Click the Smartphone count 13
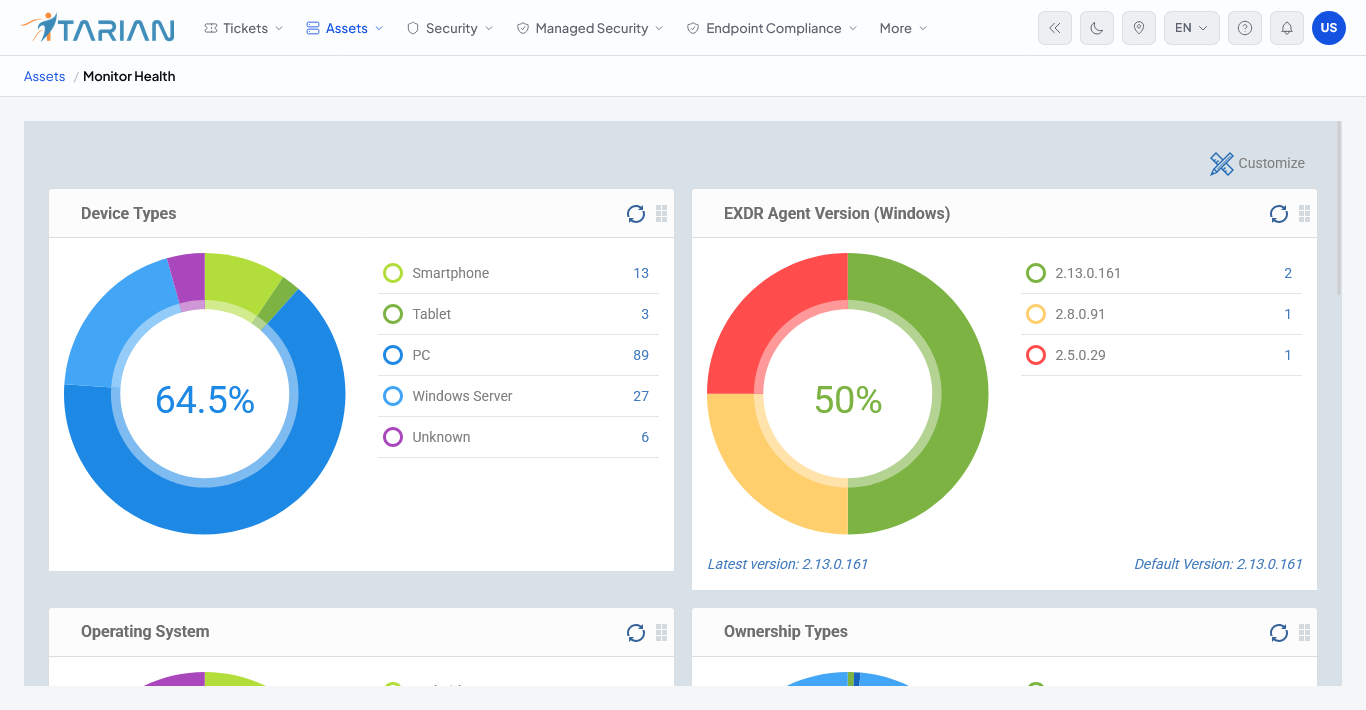Screen dimensions: 1366x710 click(x=641, y=273)
